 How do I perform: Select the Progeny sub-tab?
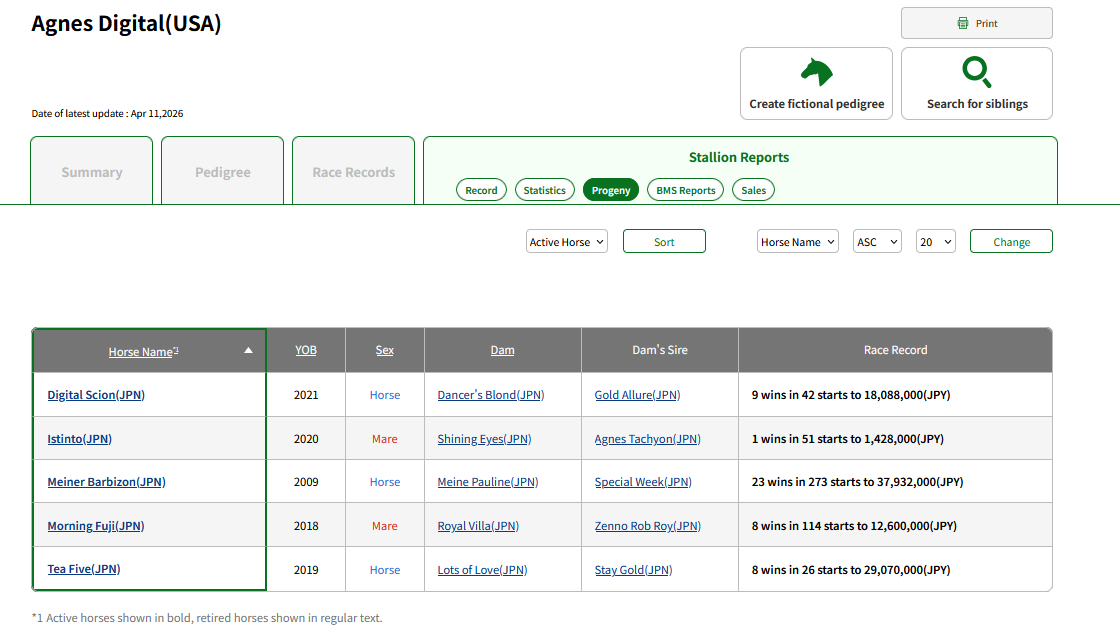tap(611, 190)
